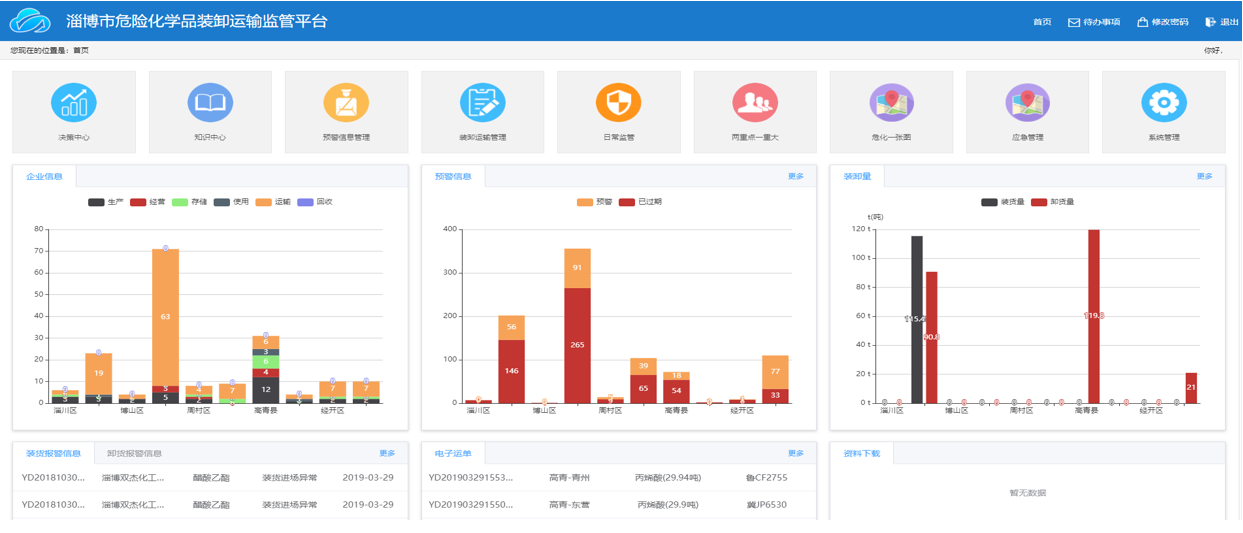1243x533 pixels.
Task: Click the 应急管理 location icon
Action: coord(1027,103)
